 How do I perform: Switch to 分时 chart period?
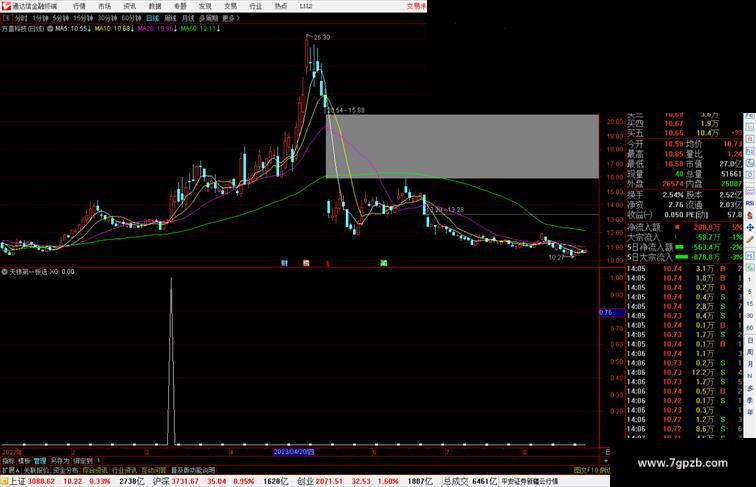(x=21, y=18)
